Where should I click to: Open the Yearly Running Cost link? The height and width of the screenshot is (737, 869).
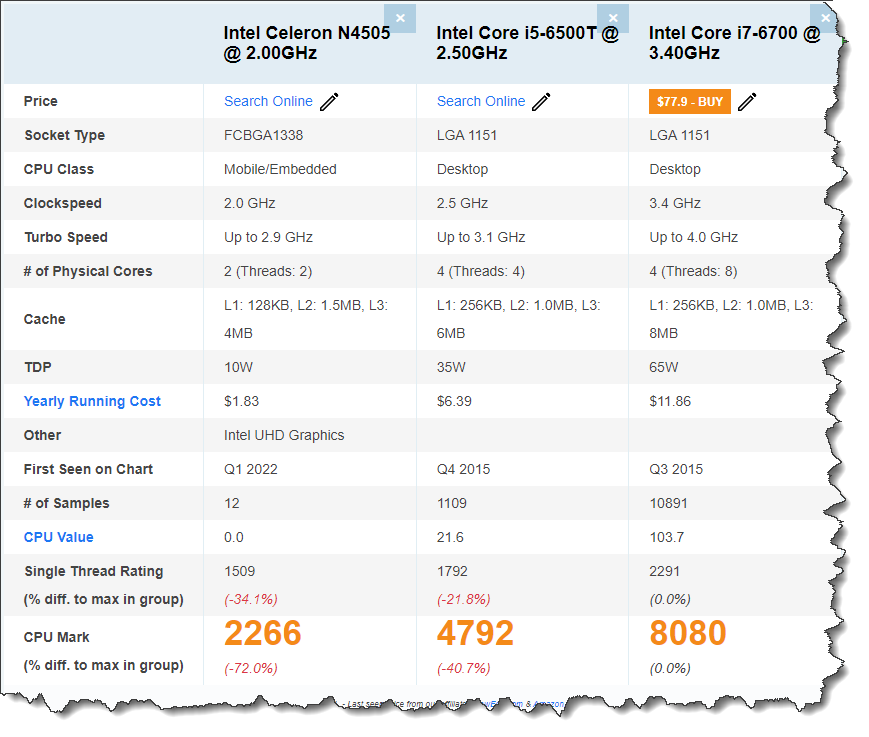coord(92,401)
